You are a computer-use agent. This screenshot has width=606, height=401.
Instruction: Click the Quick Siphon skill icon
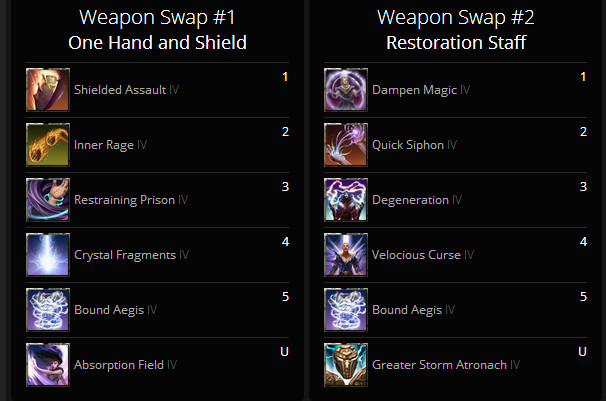click(346, 145)
